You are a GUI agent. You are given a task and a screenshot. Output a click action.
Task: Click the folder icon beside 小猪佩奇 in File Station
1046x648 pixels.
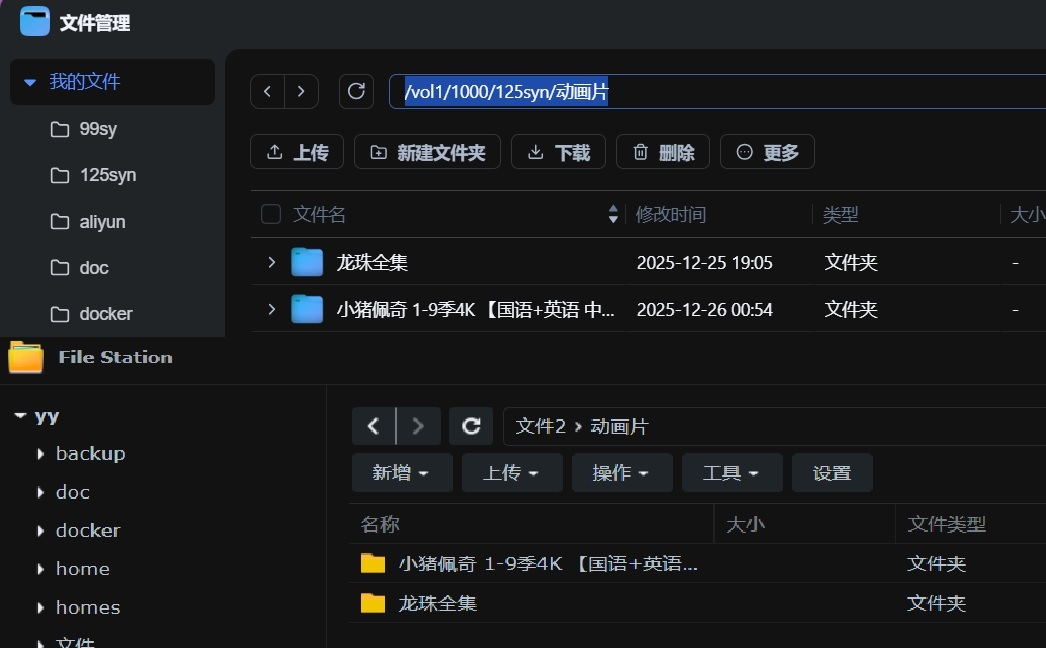click(x=372, y=563)
